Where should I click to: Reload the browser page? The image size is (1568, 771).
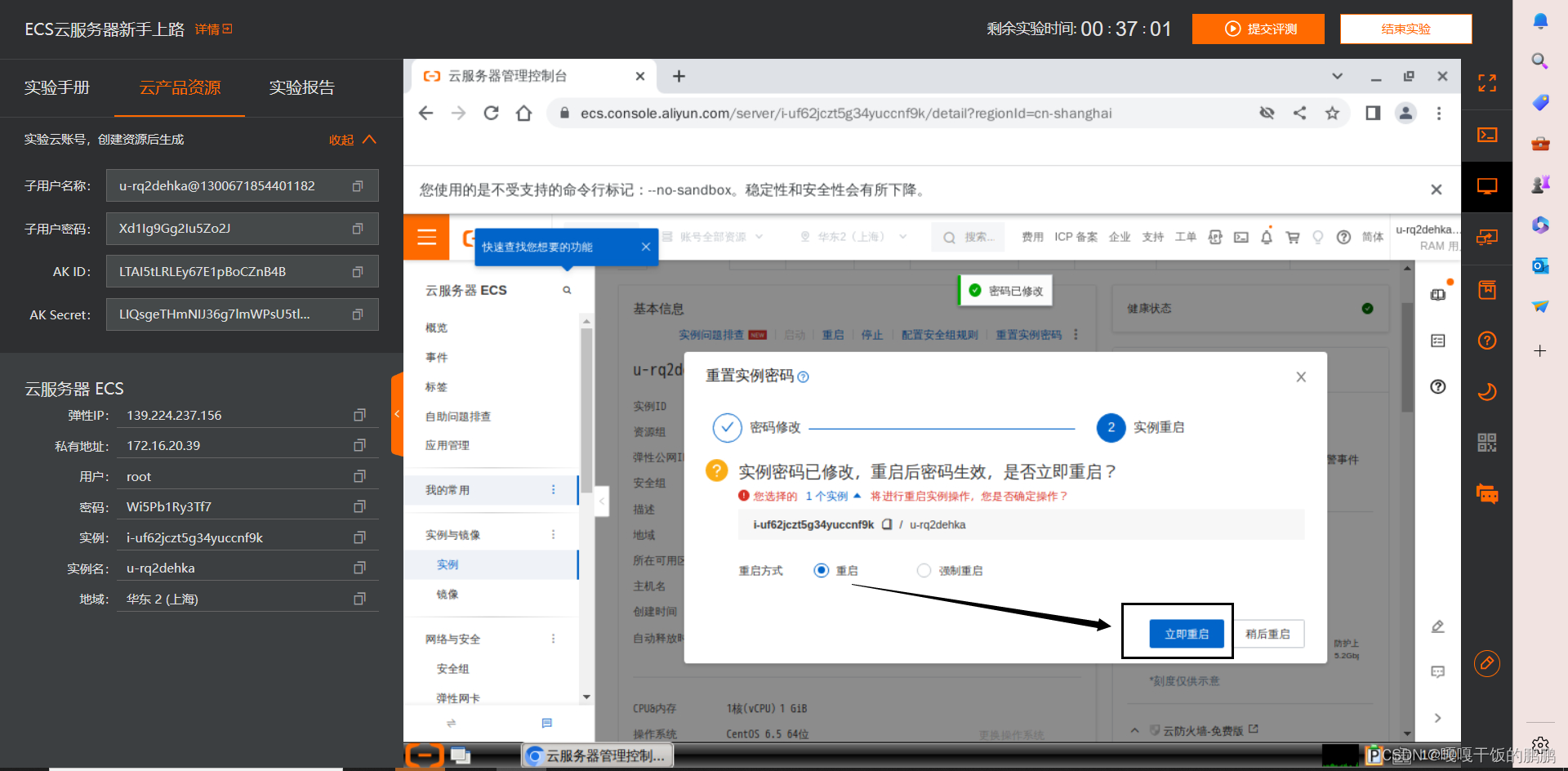tap(491, 113)
